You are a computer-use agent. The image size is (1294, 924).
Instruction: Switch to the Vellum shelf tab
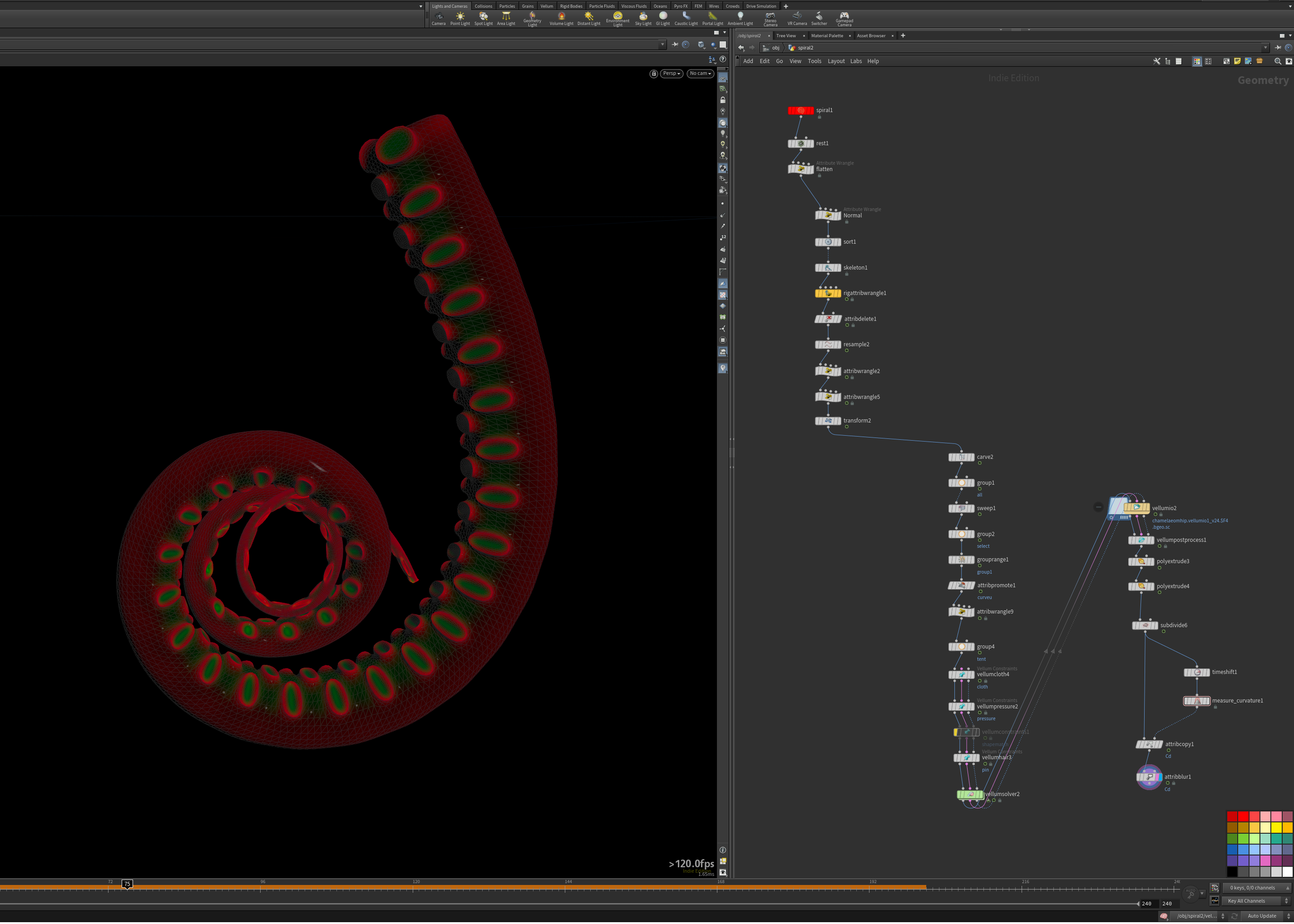[547, 6]
